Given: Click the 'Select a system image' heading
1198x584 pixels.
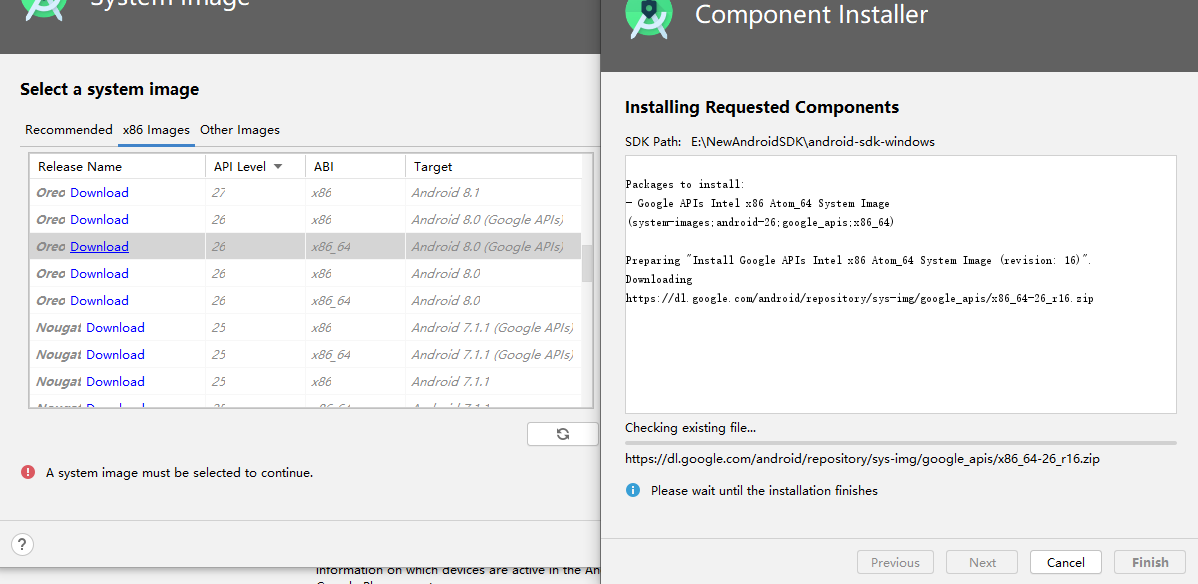Looking at the screenshot, I should [x=109, y=89].
